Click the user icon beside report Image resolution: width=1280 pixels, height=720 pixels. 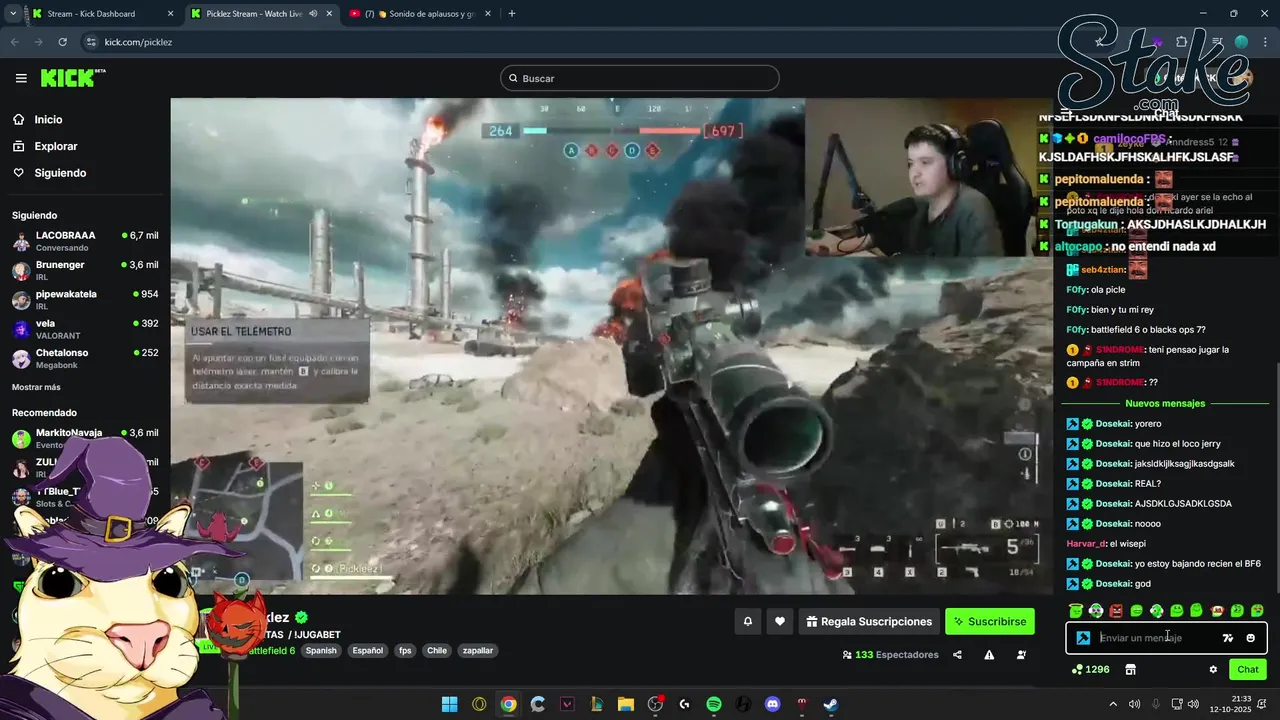pyautogui.click(x=1021, y=655)
